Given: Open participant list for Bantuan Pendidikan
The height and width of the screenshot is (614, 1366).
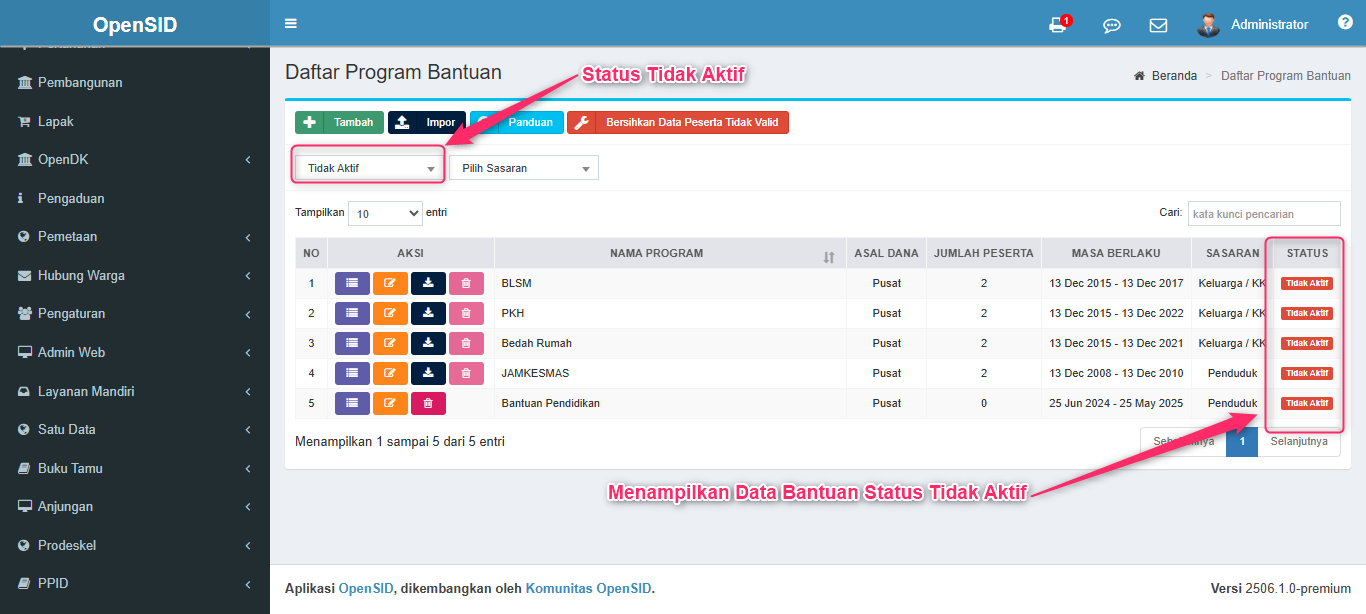Looking at the screenshot, I should point(352,403).
